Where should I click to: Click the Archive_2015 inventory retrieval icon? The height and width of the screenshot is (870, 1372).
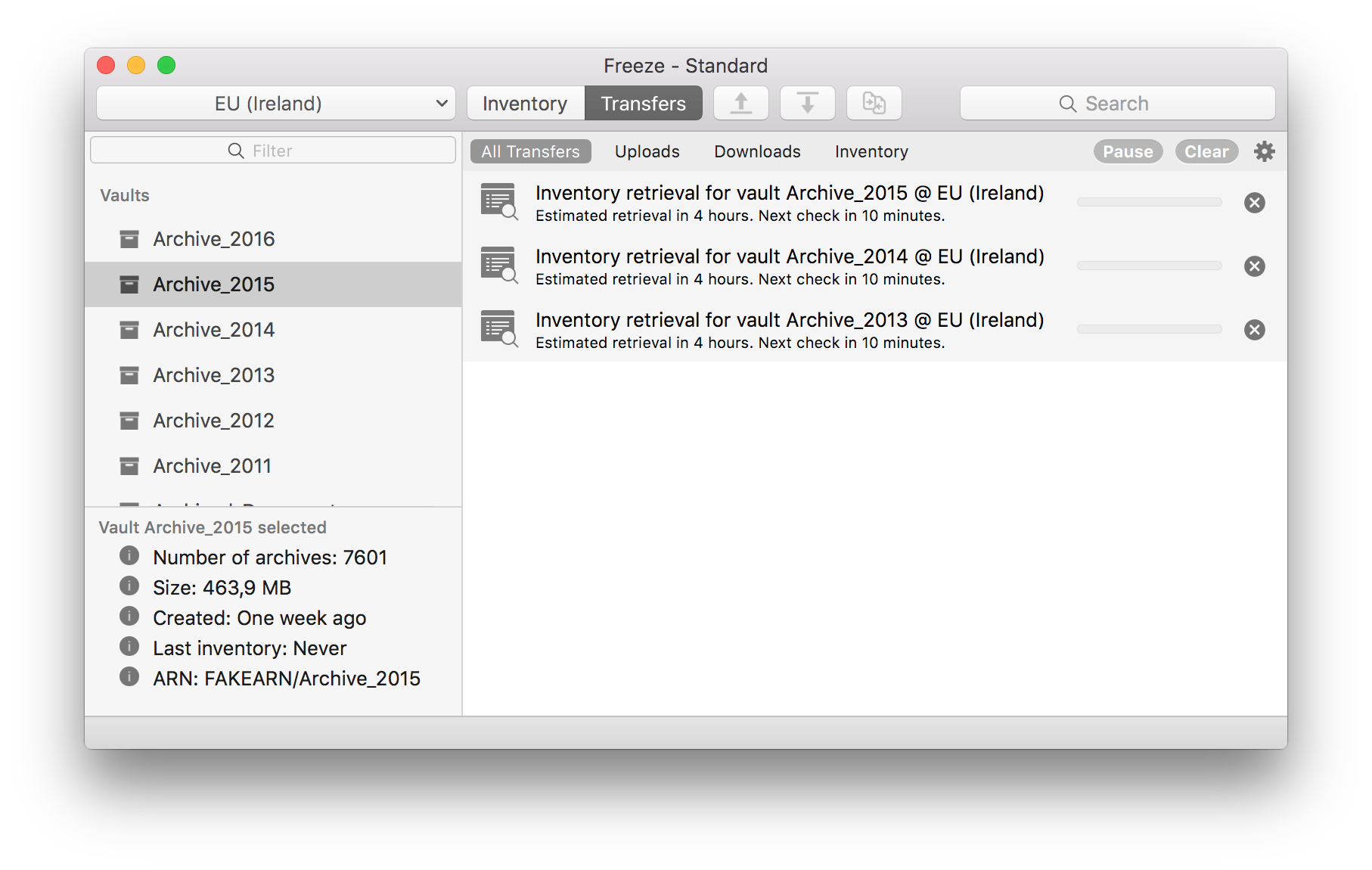pos(499,202)
